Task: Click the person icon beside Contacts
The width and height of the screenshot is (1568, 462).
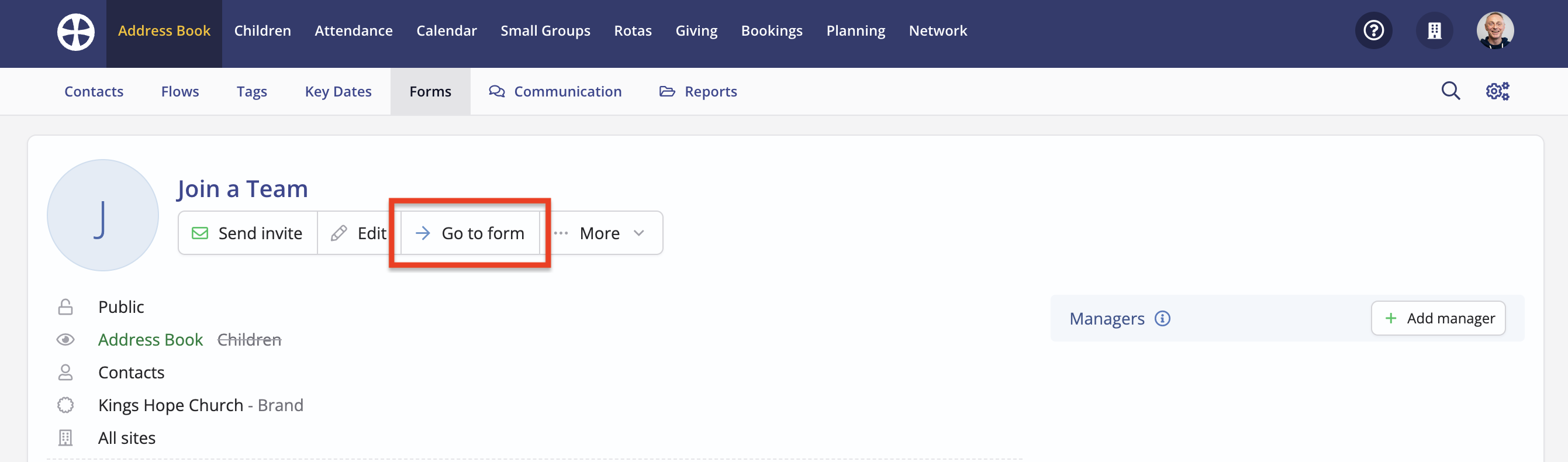Action: (x=65, y=372)
